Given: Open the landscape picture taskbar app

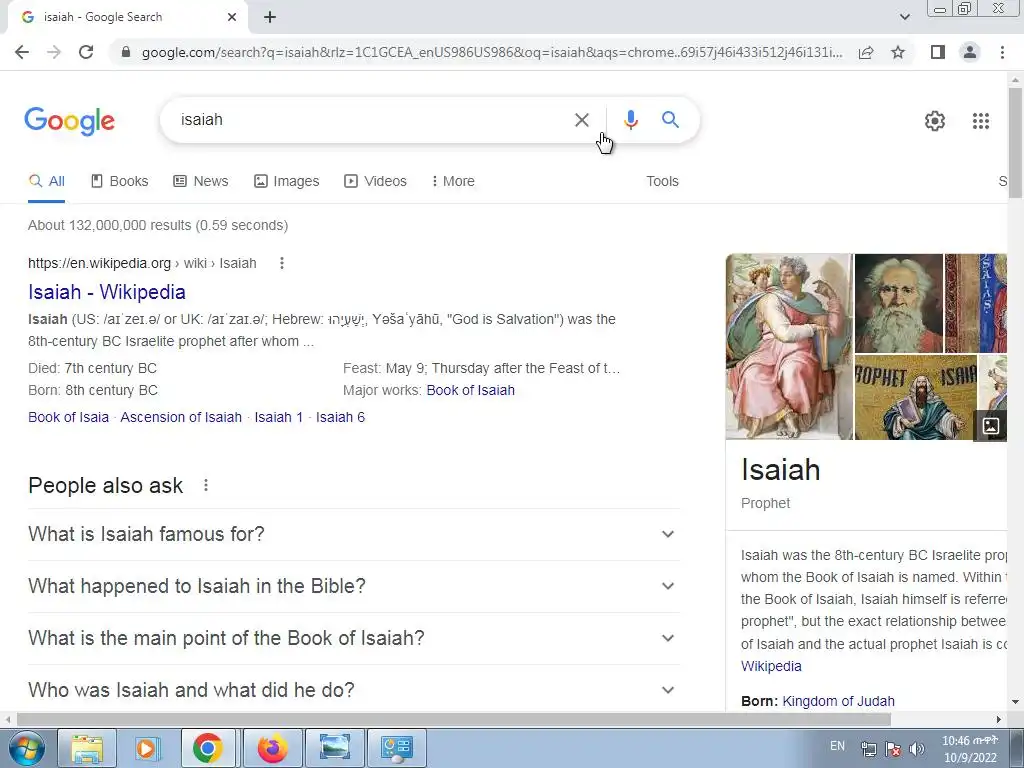Looking at the screenshot, I should tap(334, 748).
